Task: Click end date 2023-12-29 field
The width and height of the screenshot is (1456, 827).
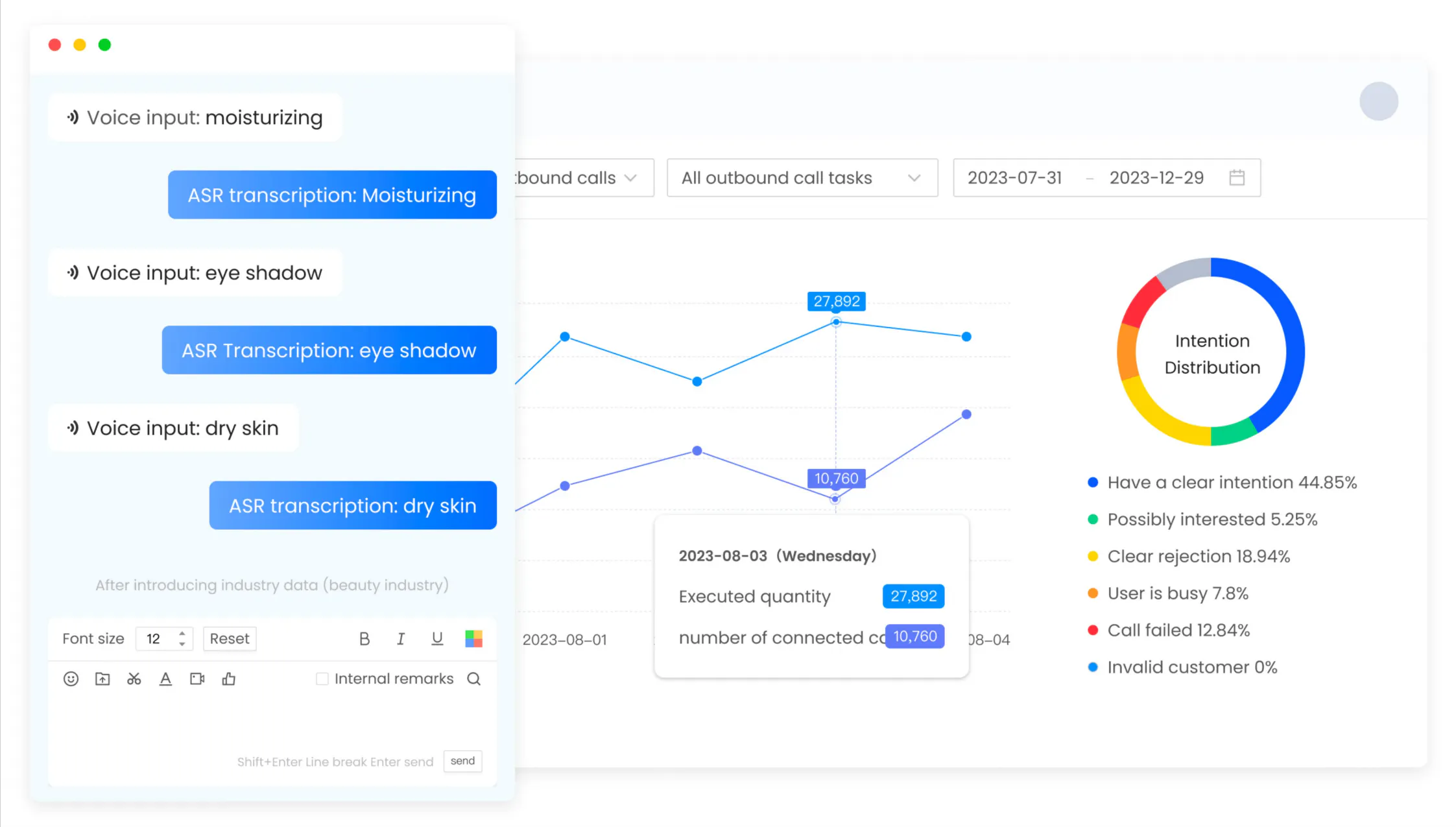Action: tap(1156, 178)
